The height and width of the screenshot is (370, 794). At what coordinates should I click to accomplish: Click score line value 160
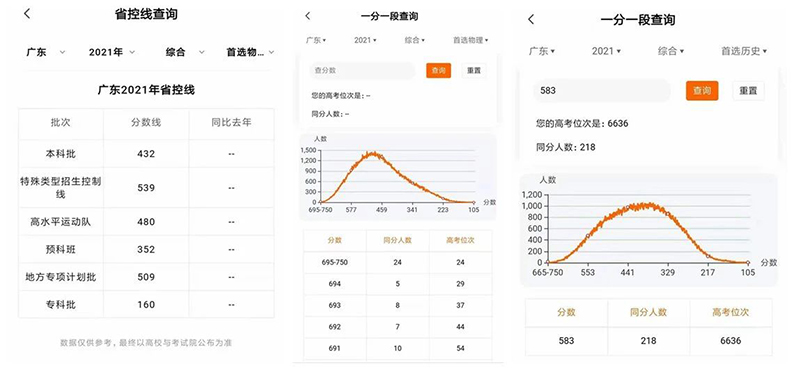[146, 305]
